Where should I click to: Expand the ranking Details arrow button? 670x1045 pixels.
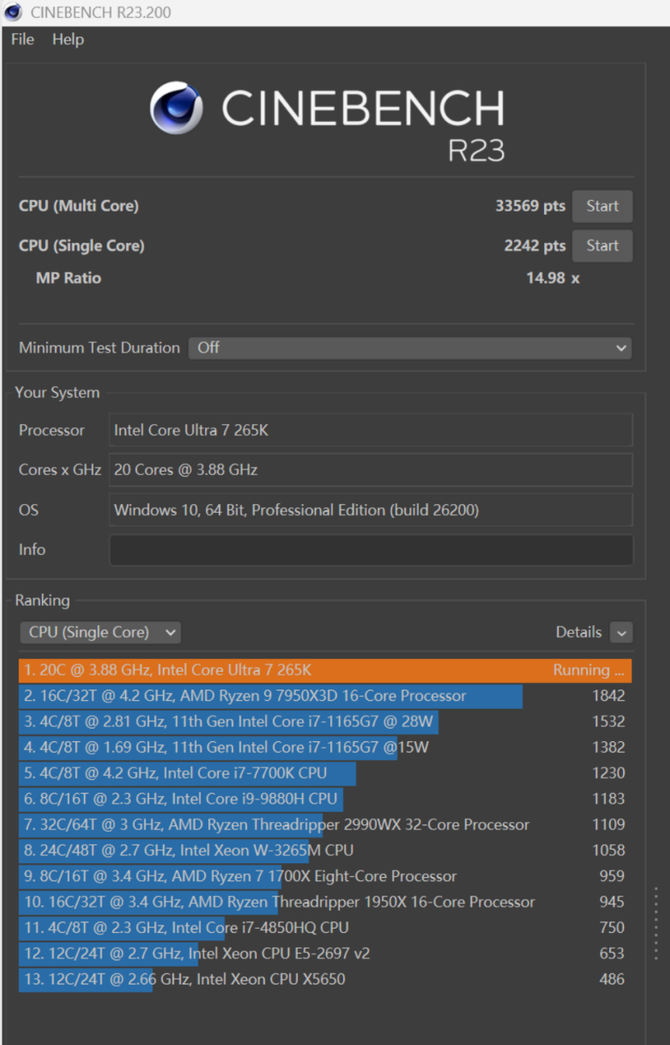[621, 632]
